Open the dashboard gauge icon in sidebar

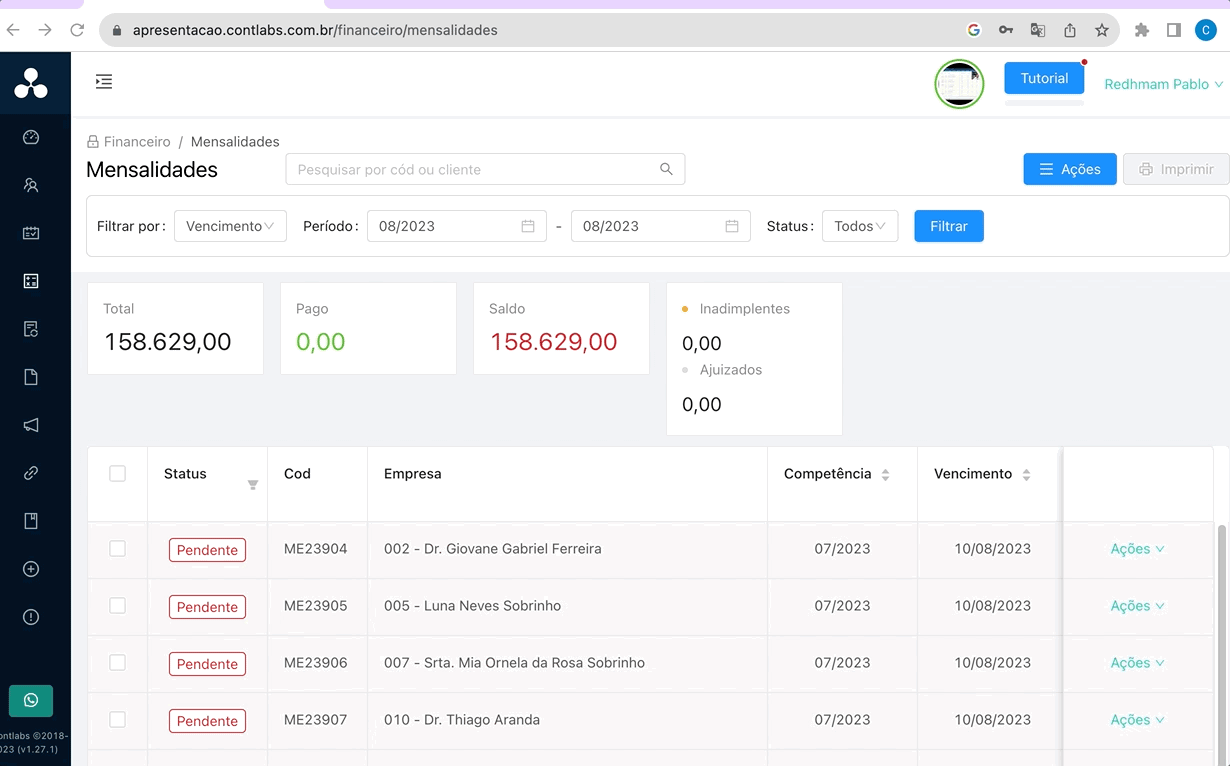31,138
